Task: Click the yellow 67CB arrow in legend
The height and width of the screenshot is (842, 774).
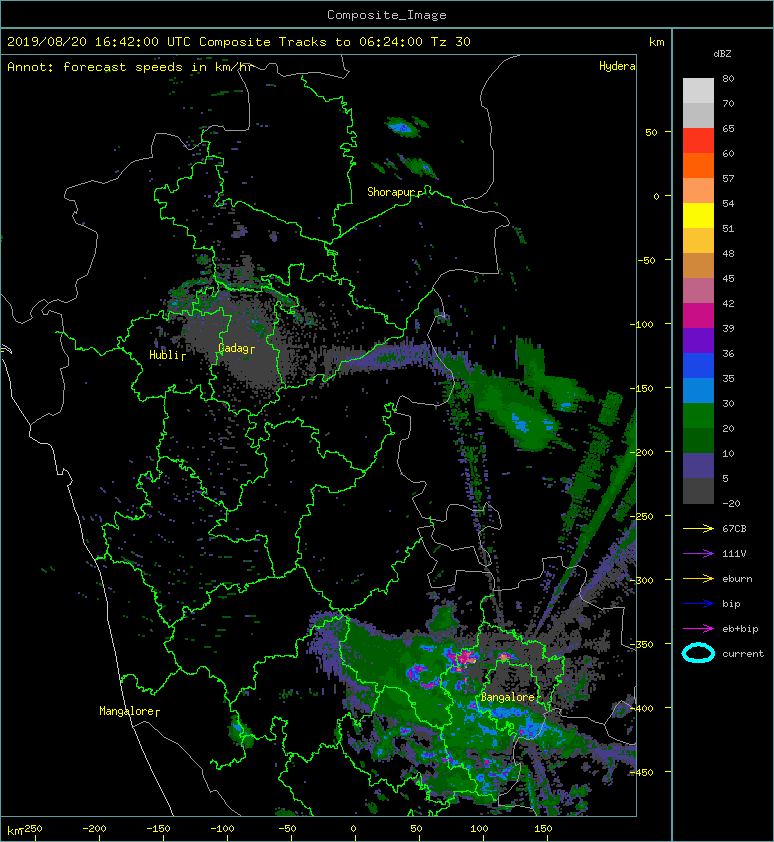Action: (698, 528)
